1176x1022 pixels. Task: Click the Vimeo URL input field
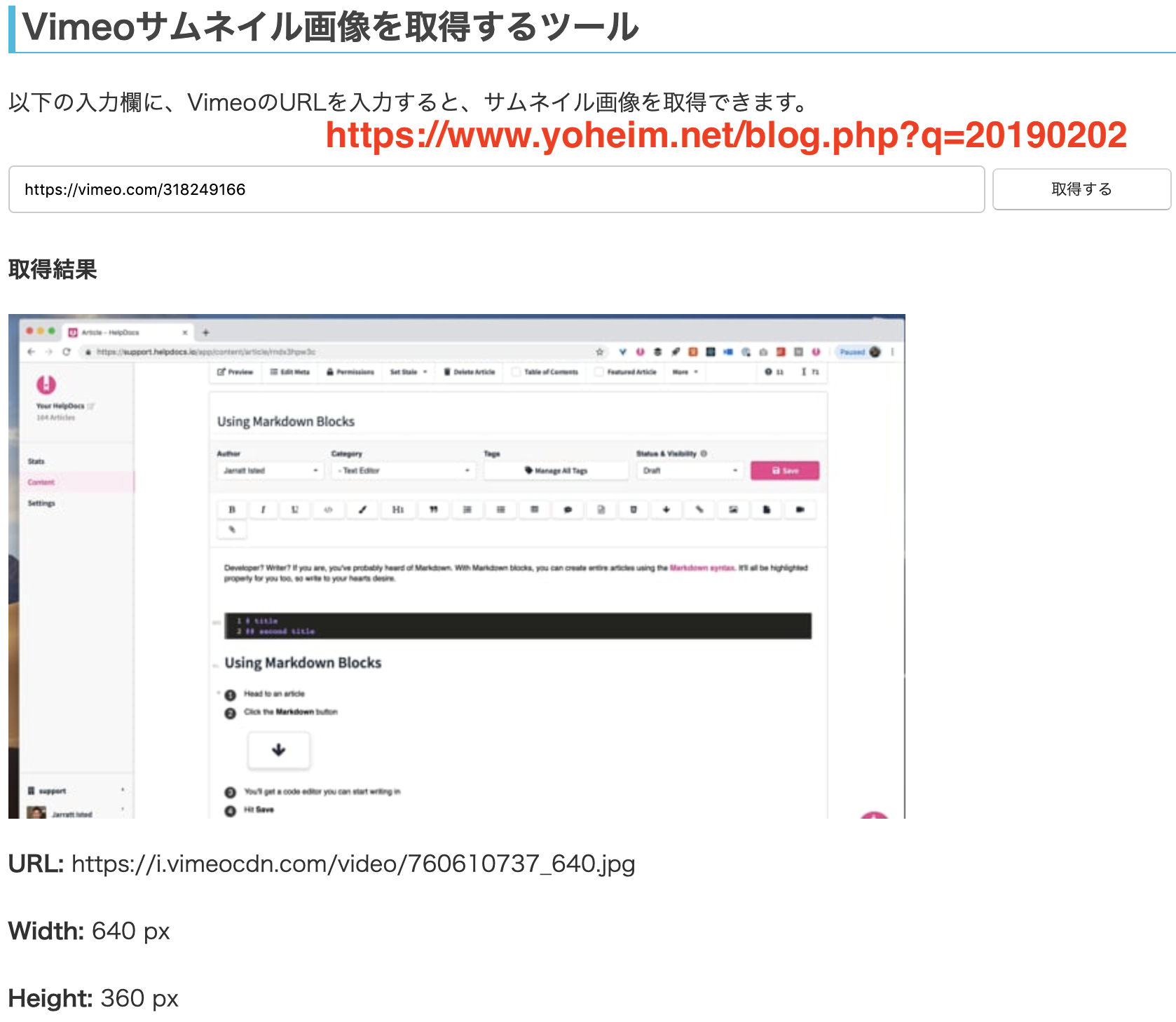(x=496, y=189)
